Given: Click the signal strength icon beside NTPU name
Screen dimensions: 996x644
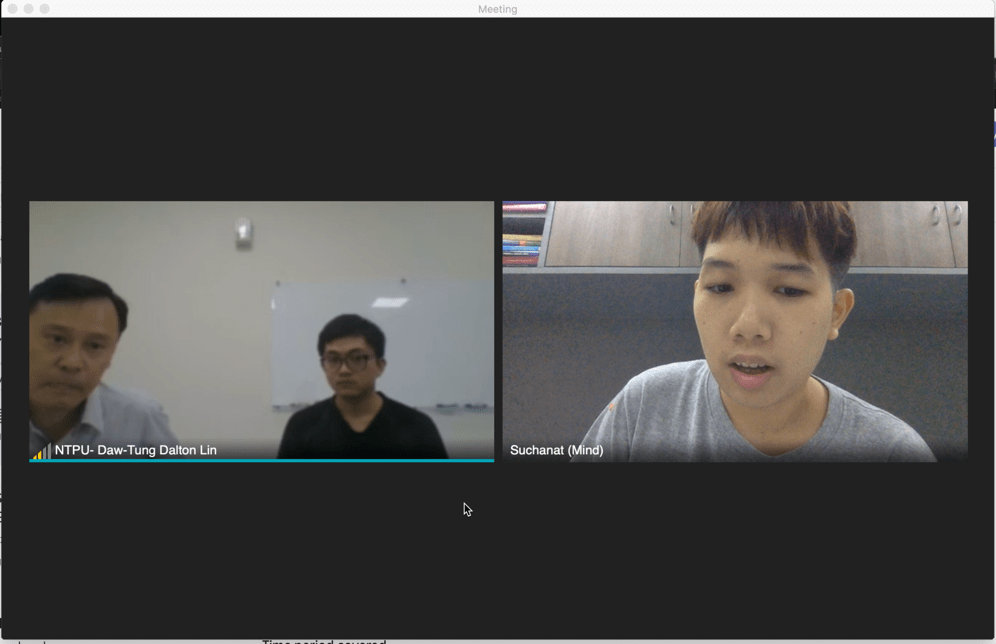Looking at the screenshot, I should click(42, 452).
